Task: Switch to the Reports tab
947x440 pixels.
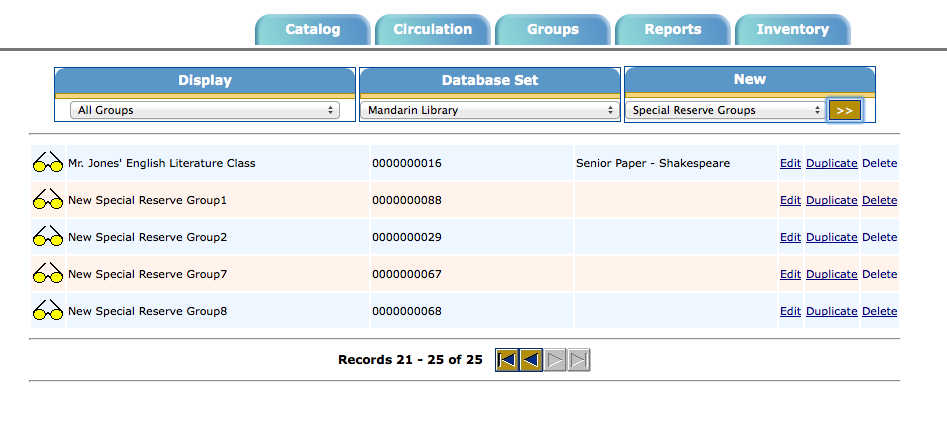Action: pos(673,30)
